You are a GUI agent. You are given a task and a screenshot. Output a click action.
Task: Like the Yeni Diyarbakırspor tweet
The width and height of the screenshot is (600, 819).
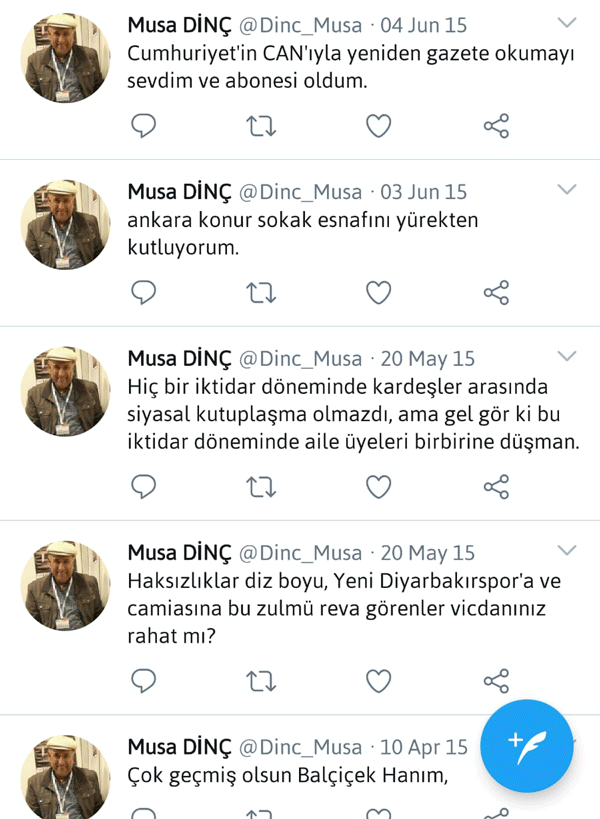(x=378, y=681)
